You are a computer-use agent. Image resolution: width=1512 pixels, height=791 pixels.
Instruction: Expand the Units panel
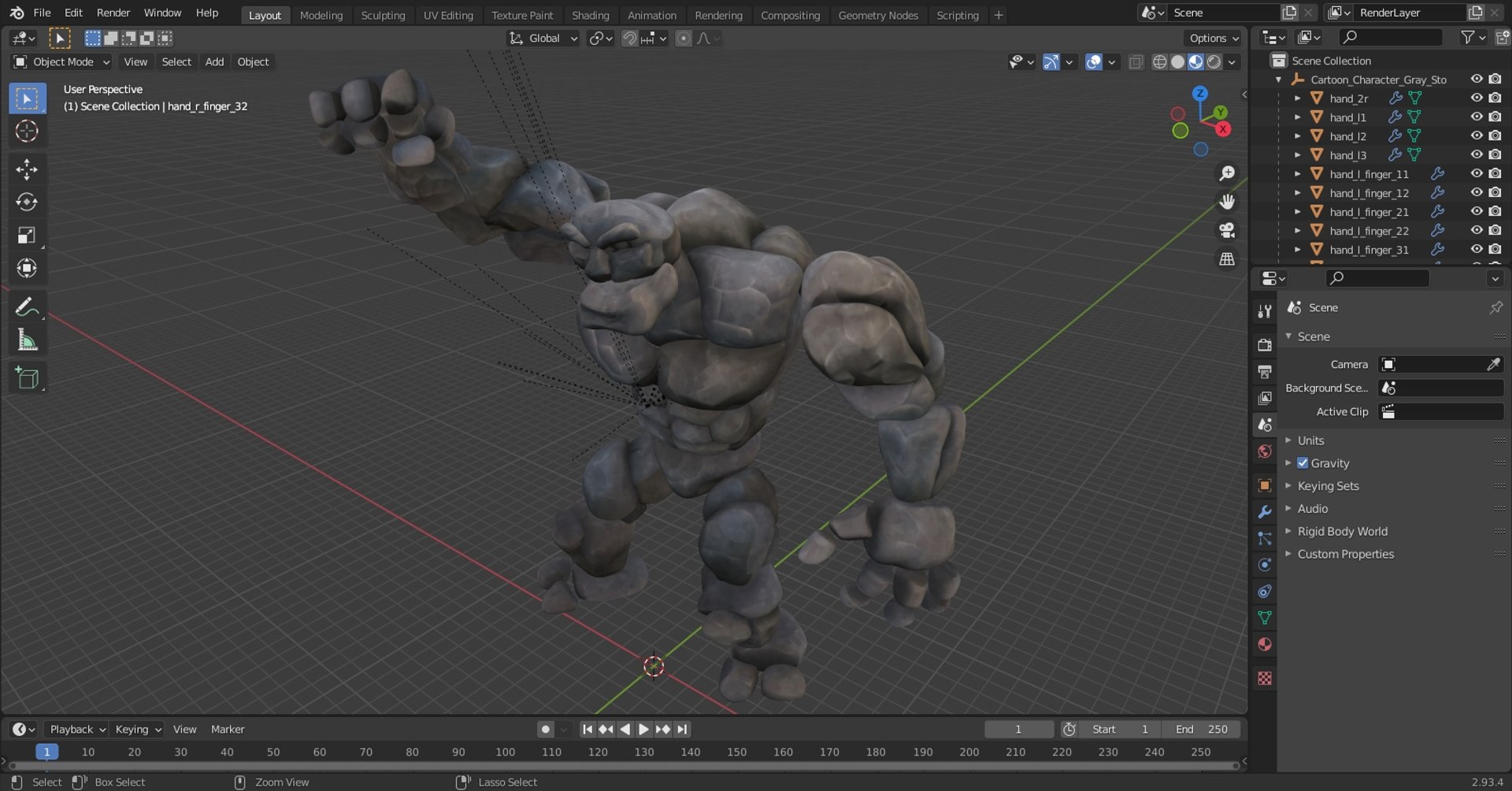(x=1311, y=440)
